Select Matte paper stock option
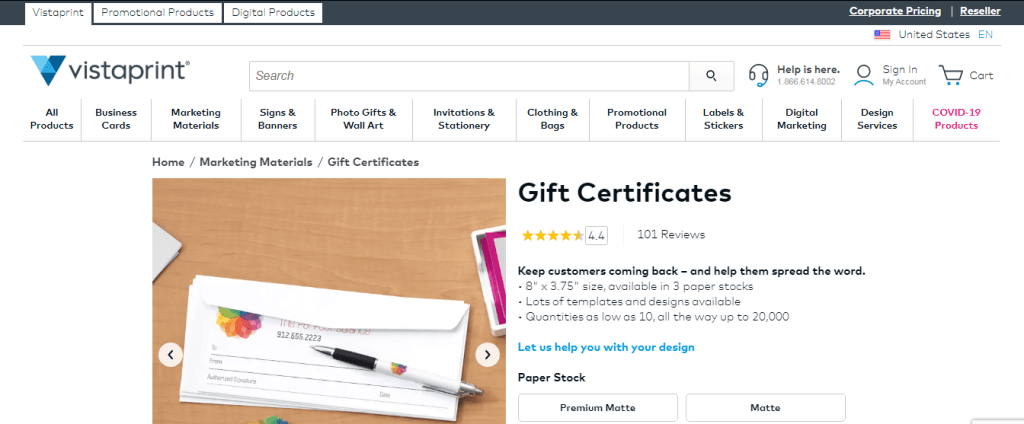The image size is (1024, 424). [765, 408]
